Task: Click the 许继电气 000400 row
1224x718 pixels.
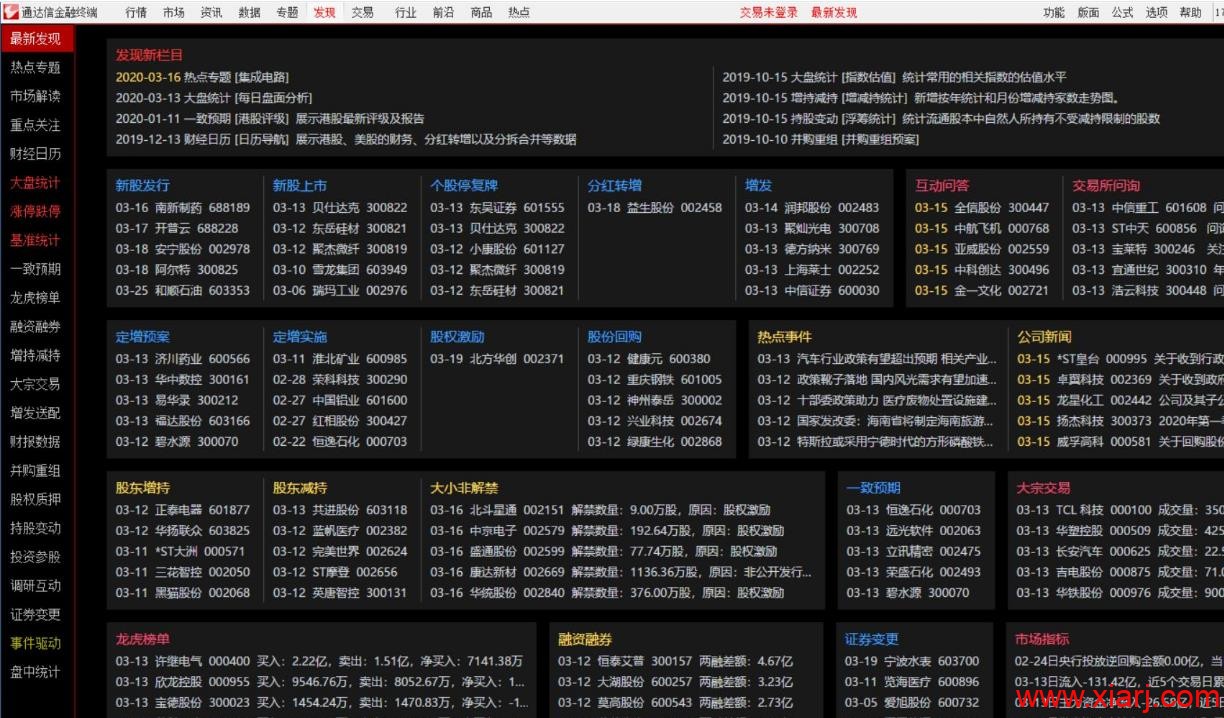Action: [320, 661]
